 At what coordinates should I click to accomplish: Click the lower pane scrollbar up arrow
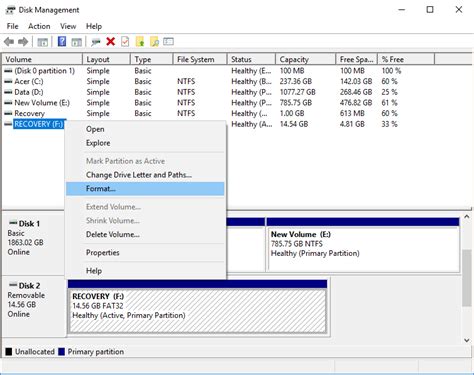click(x=467, y=217)
